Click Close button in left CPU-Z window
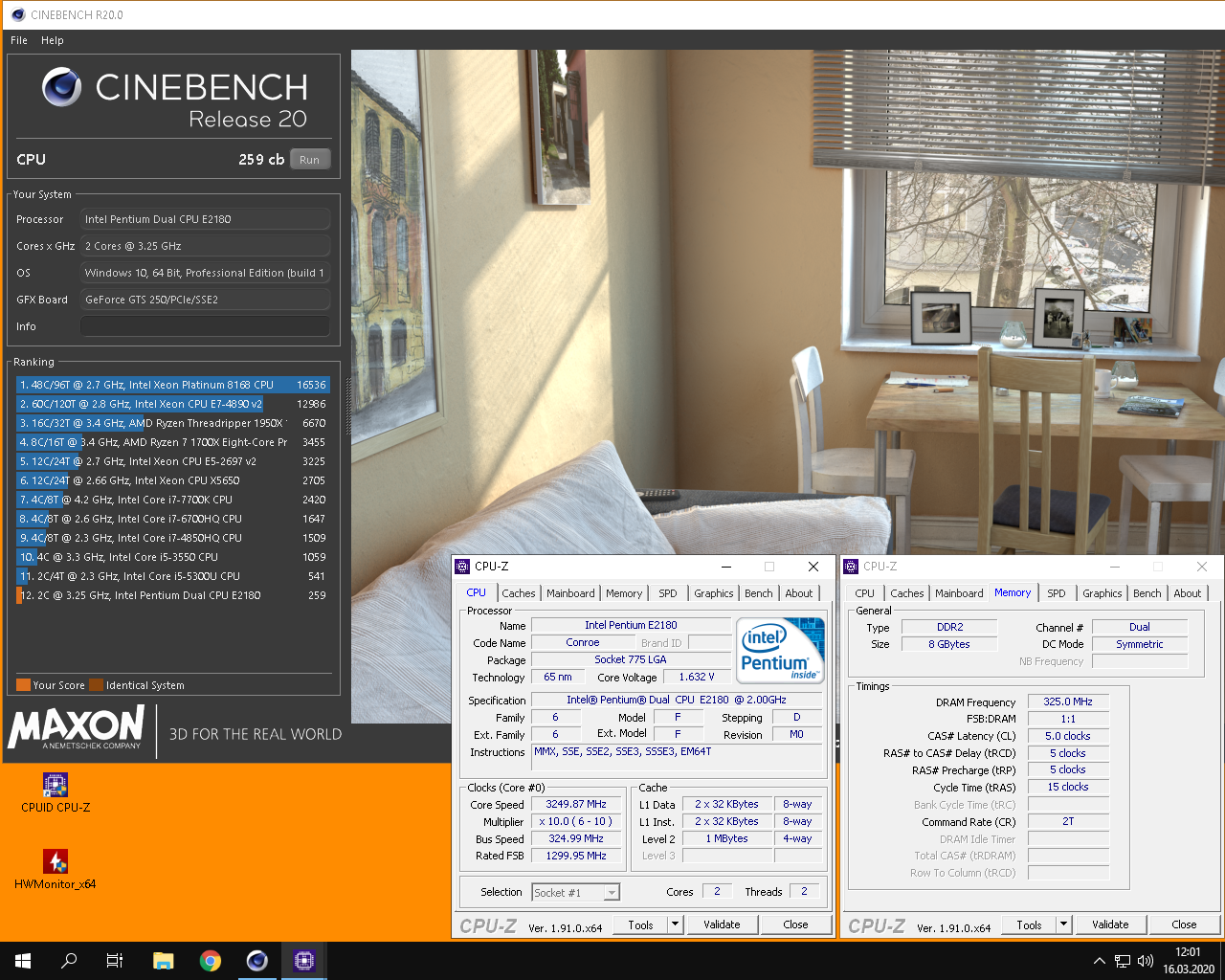 point(795,924)
